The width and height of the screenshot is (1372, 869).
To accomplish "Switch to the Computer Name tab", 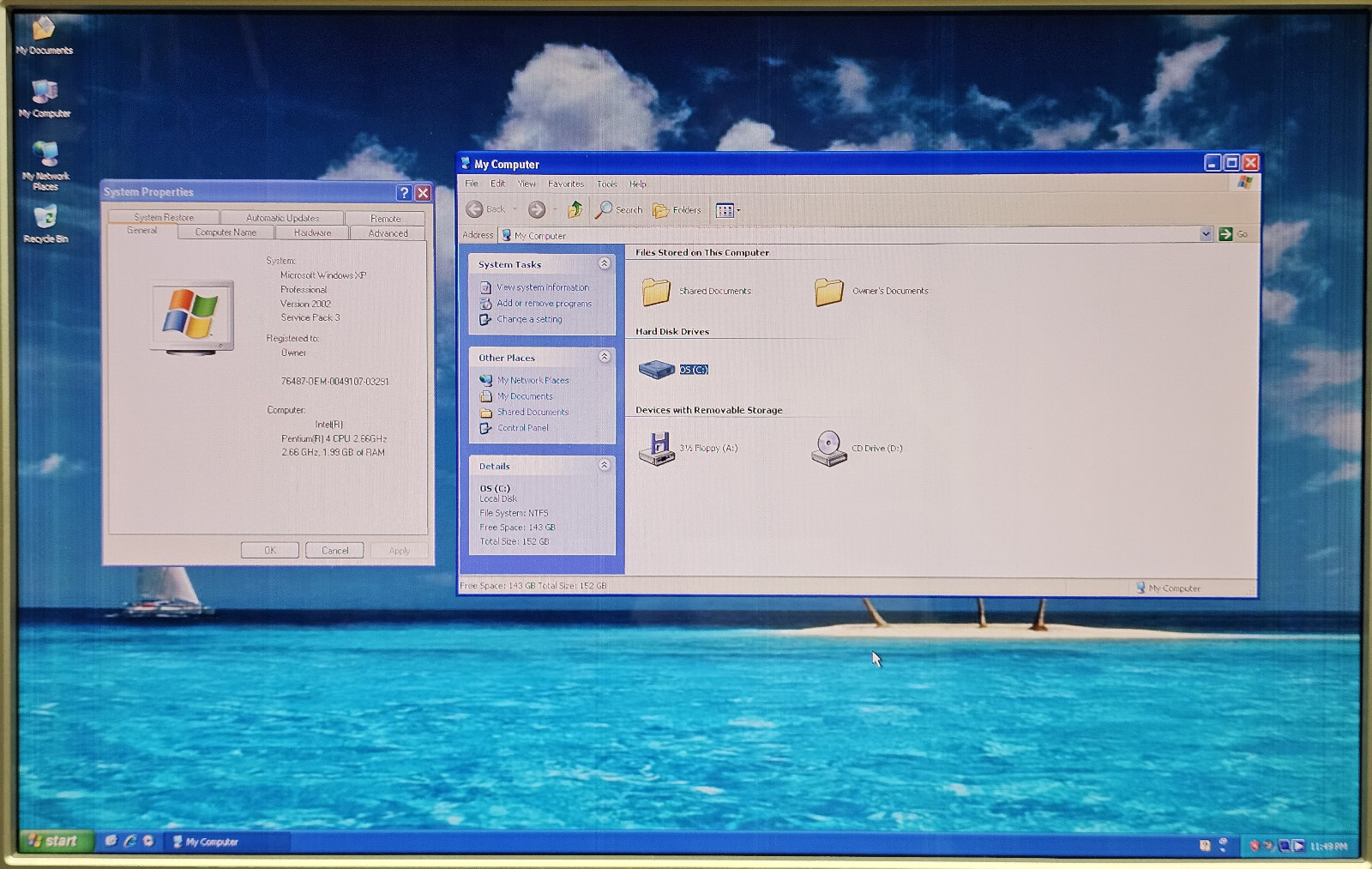I will (x=226, y=232).
